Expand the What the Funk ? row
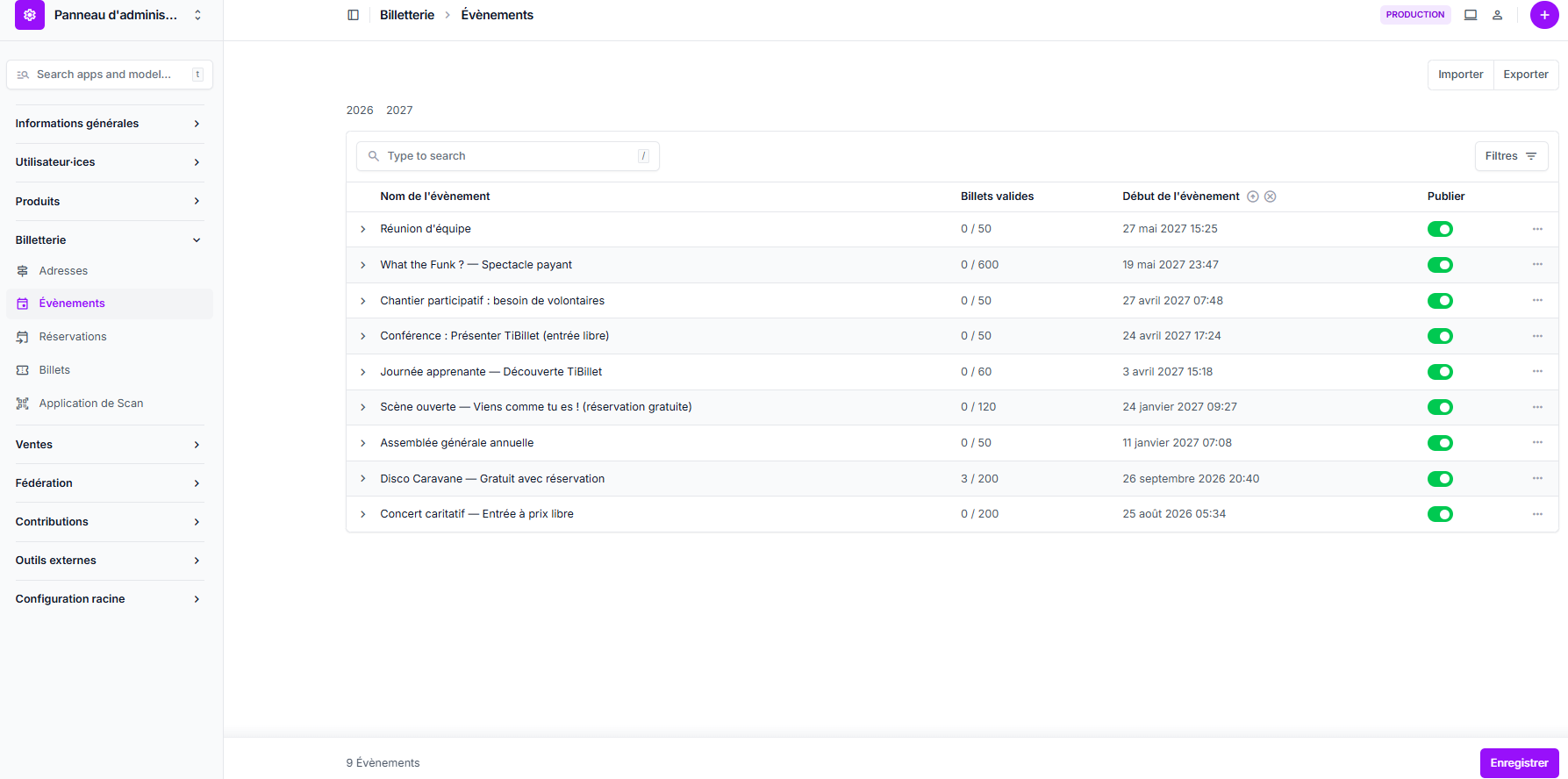Viewport: 1568px width, 779px height. coord(363,265)
